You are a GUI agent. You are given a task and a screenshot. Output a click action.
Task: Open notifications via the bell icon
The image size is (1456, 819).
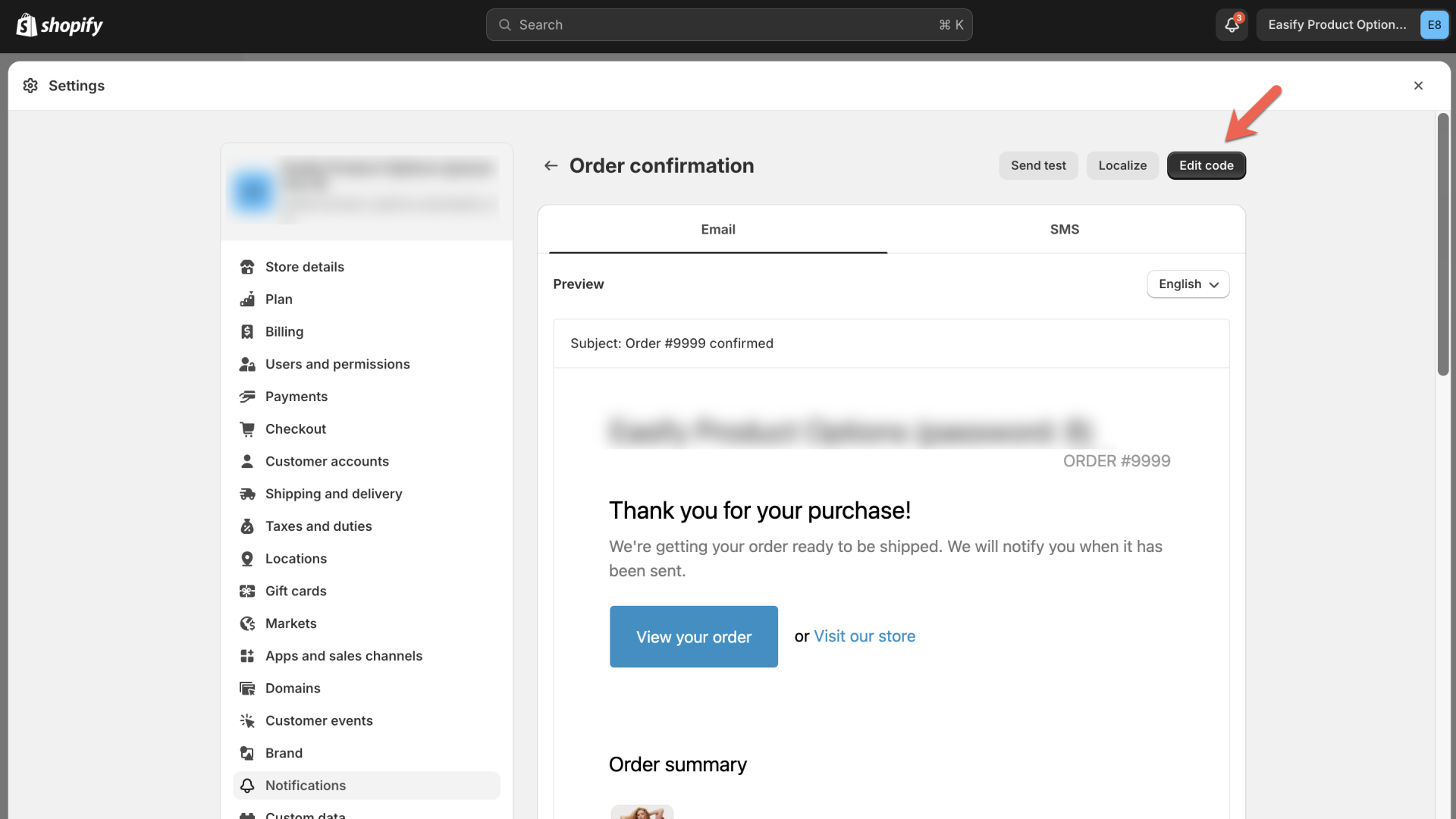(x=1231, y=25)
